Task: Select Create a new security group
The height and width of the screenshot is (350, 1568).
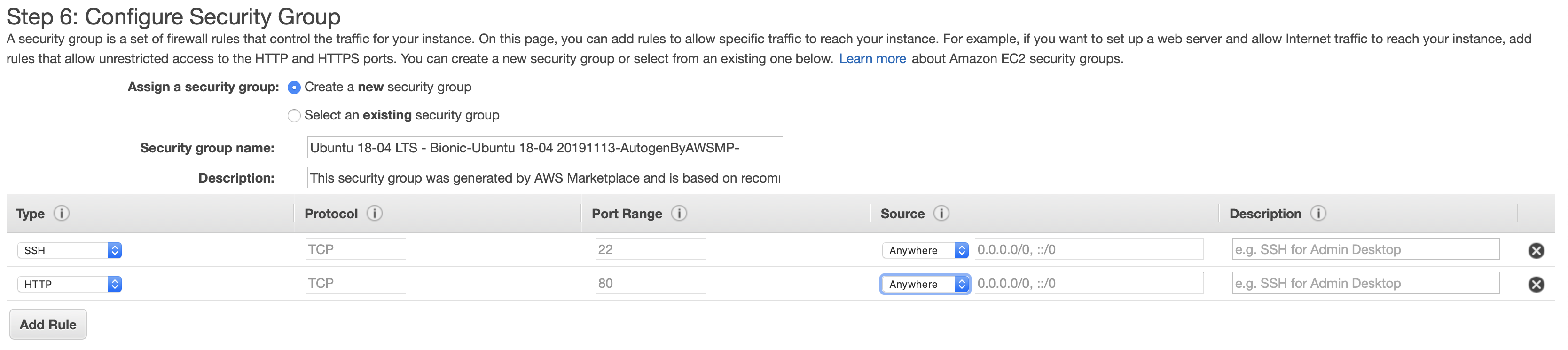Action: pos(294,87)
